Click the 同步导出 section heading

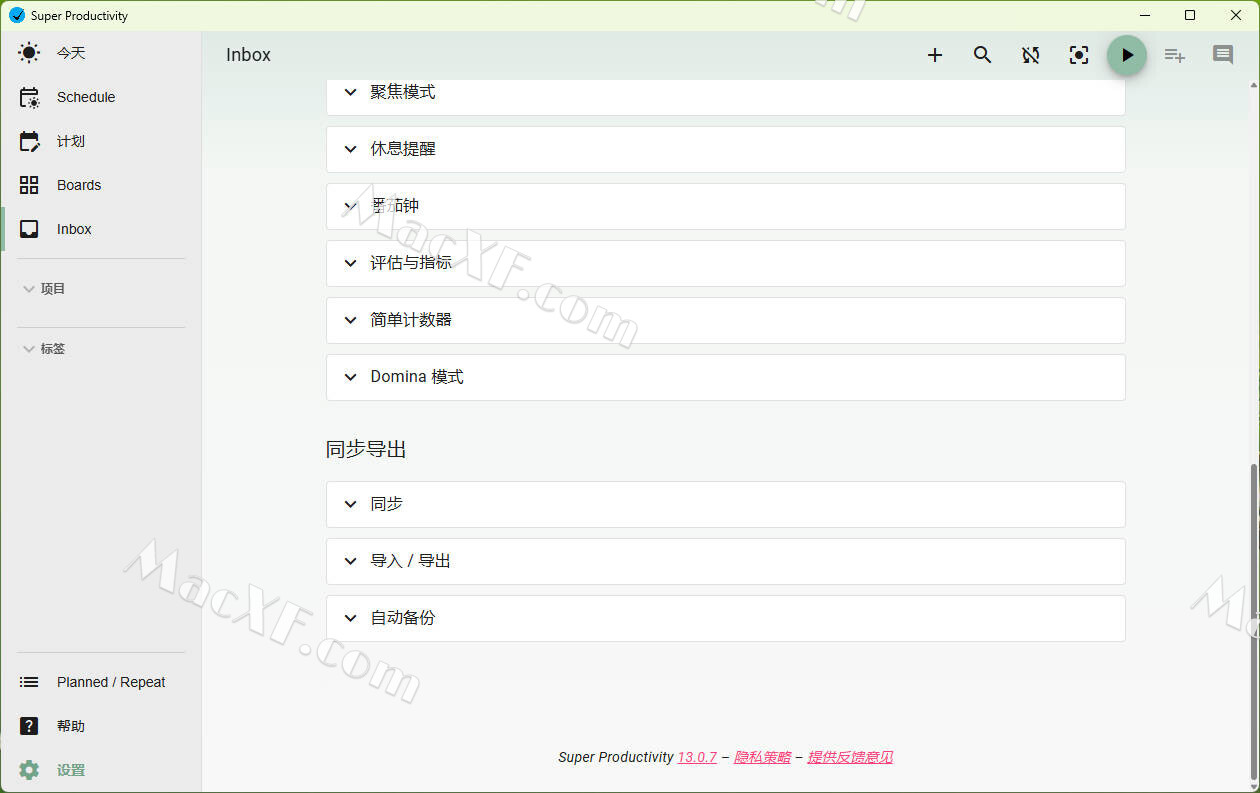tap(366, 450)
